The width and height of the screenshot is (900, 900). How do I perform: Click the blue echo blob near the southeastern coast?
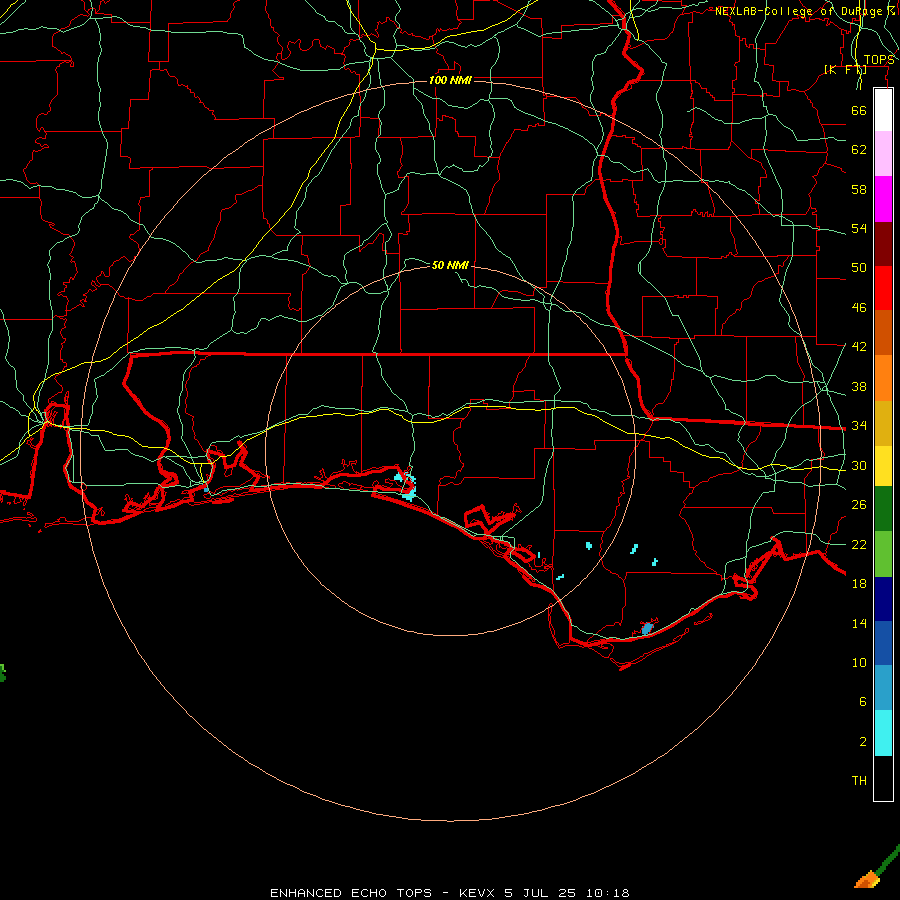tap(647, 628)
